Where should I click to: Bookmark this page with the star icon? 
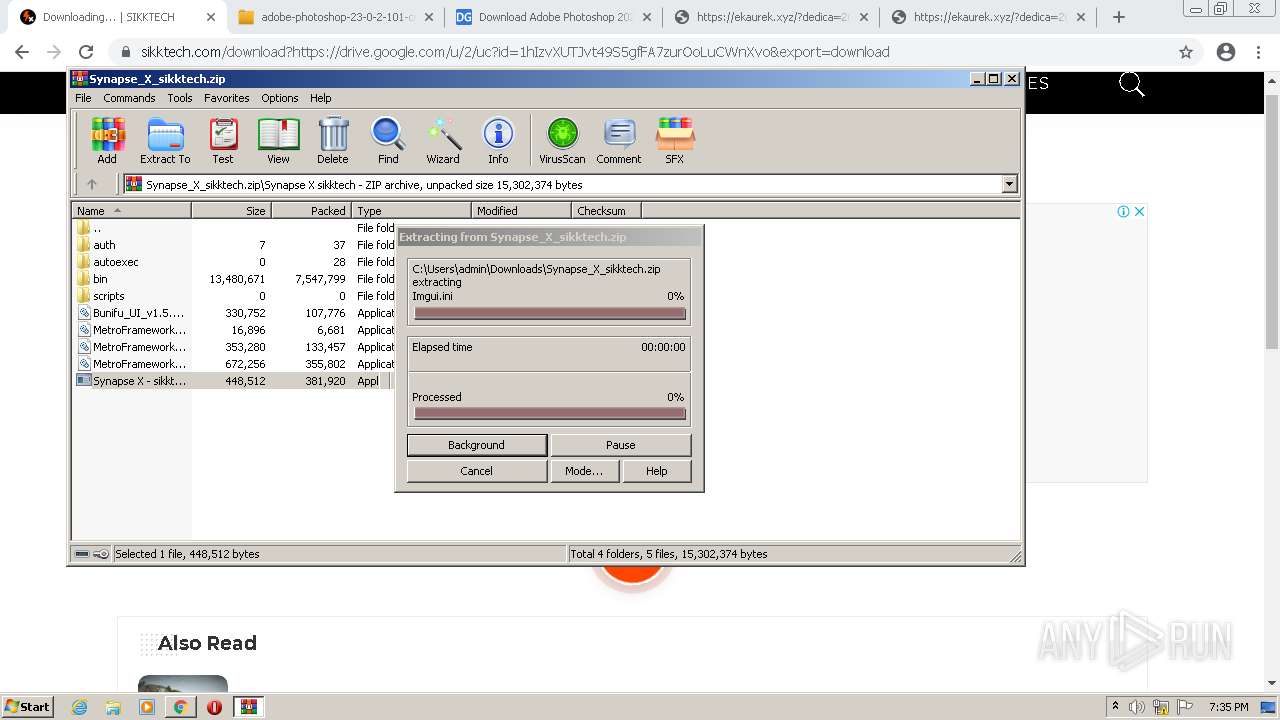[x=1186, y=52]
